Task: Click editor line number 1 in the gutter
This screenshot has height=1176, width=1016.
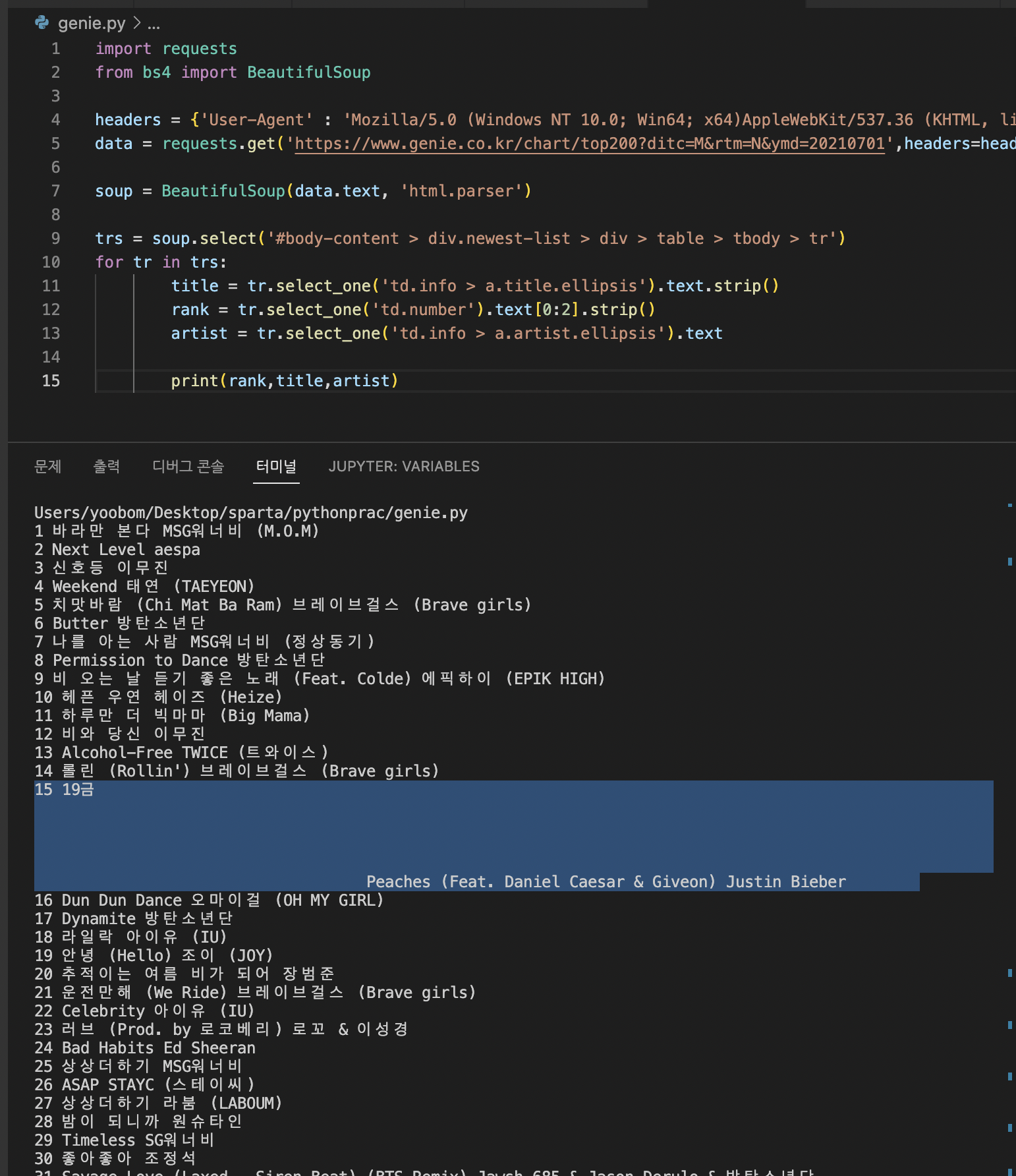Action: point(56,49)
